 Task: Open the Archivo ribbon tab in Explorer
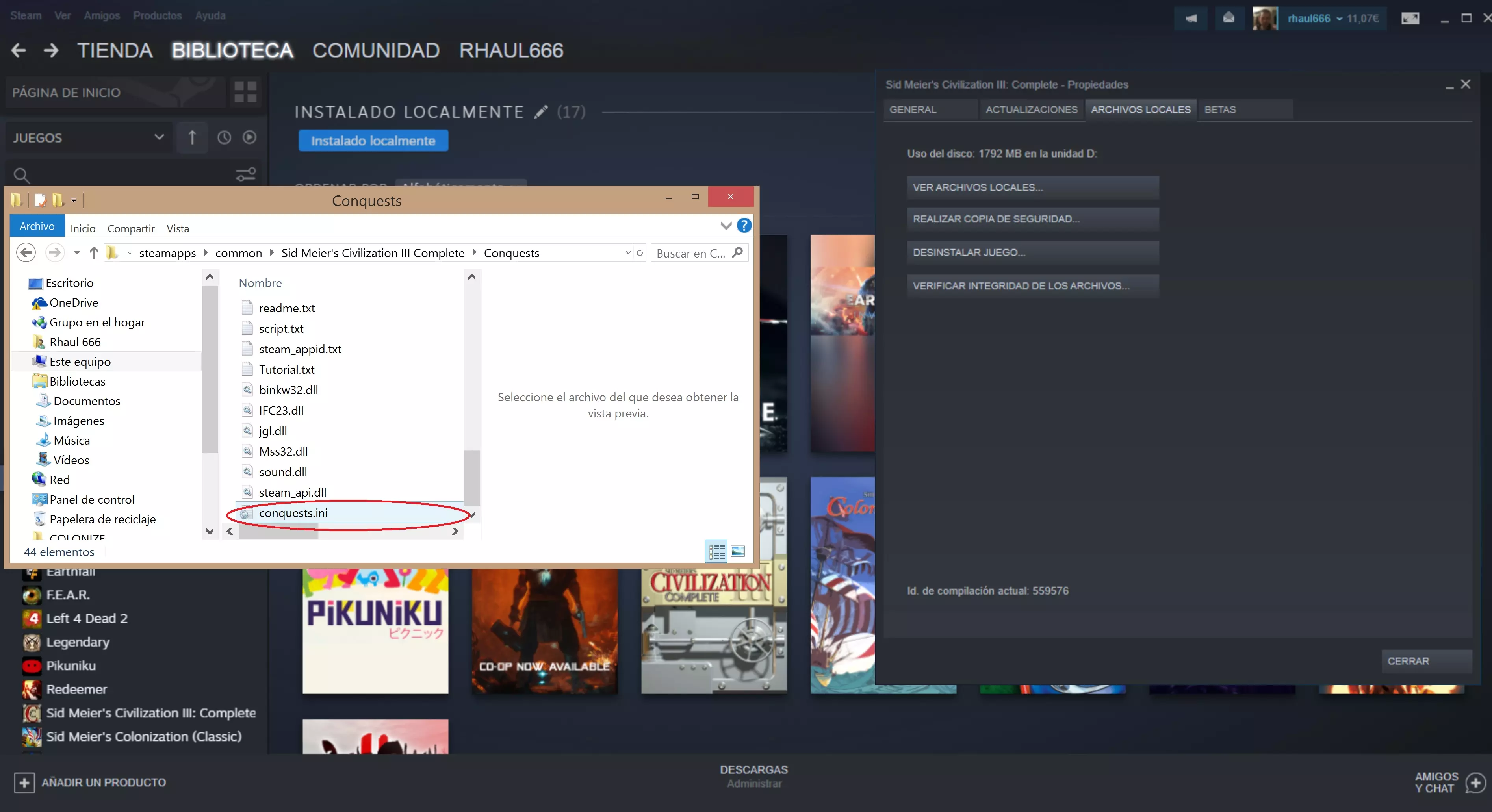(37, 226)
